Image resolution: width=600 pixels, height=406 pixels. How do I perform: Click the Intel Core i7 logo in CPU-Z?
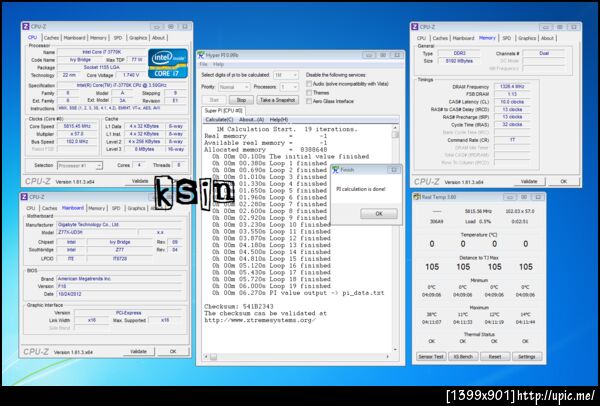click(168, 63)
